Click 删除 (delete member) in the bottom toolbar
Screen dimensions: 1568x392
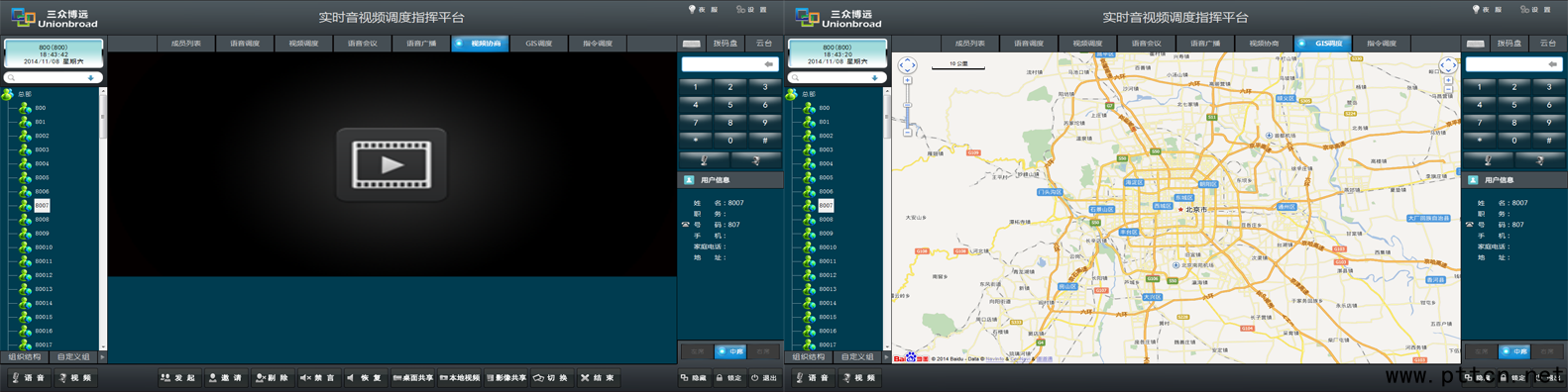[272, 378]
